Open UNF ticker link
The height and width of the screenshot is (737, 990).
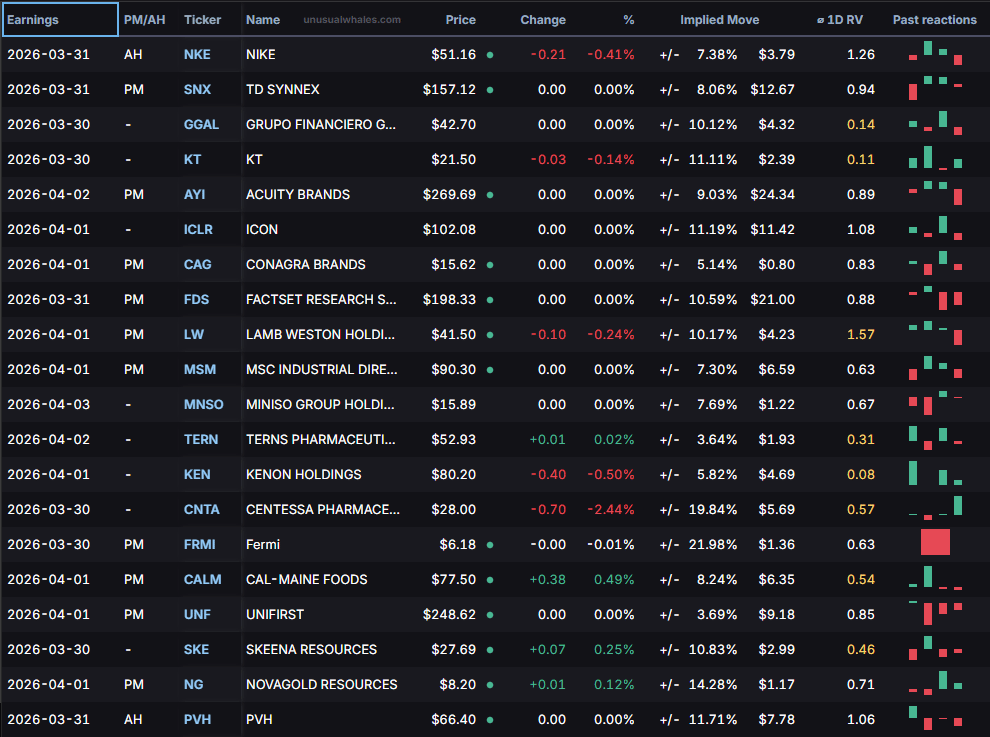(197, 614)
